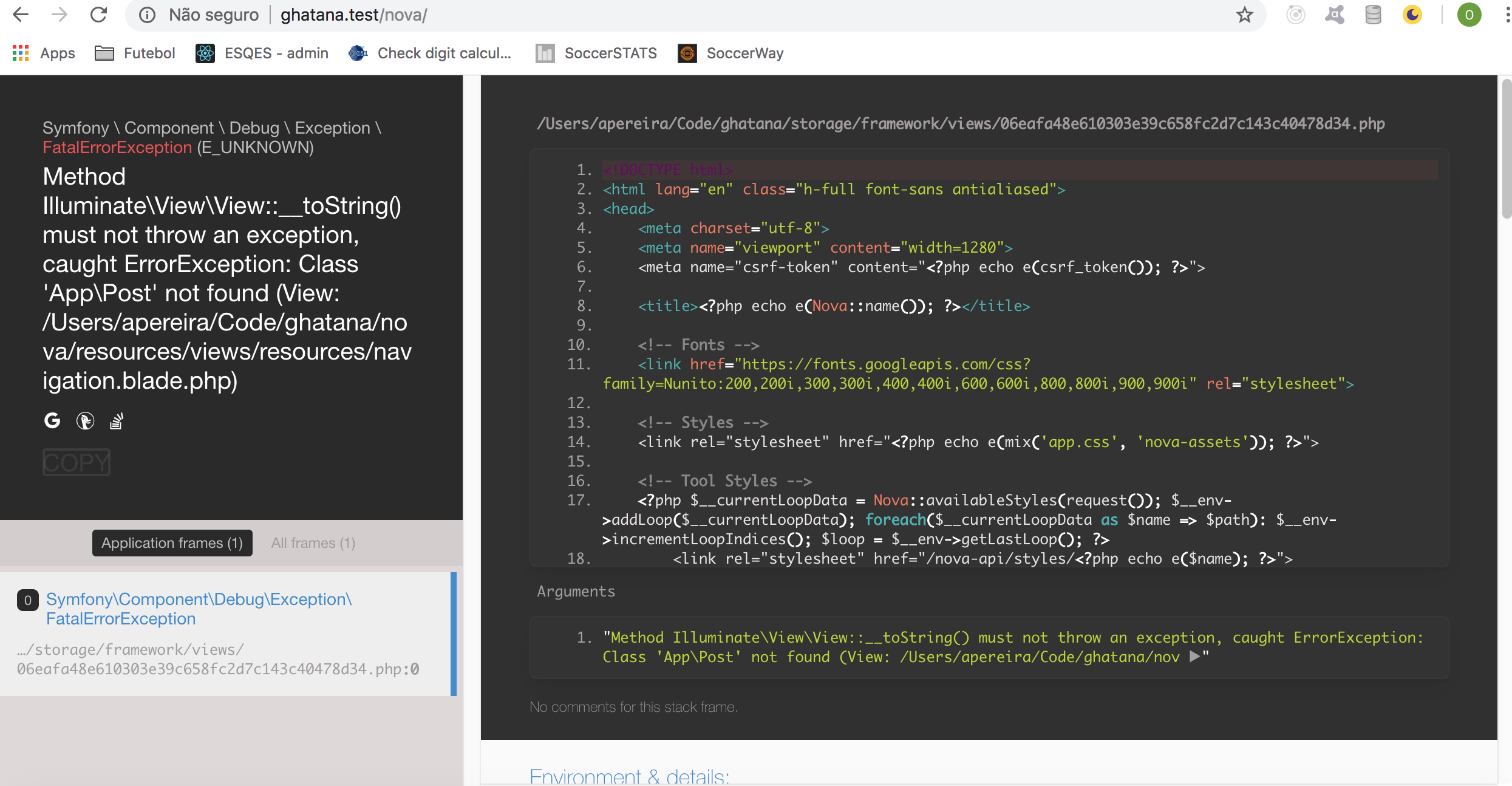This screenshot has width=1512, height=786.
Task: Click code line 8 with the title tag
Action: (x=834, y=306)
